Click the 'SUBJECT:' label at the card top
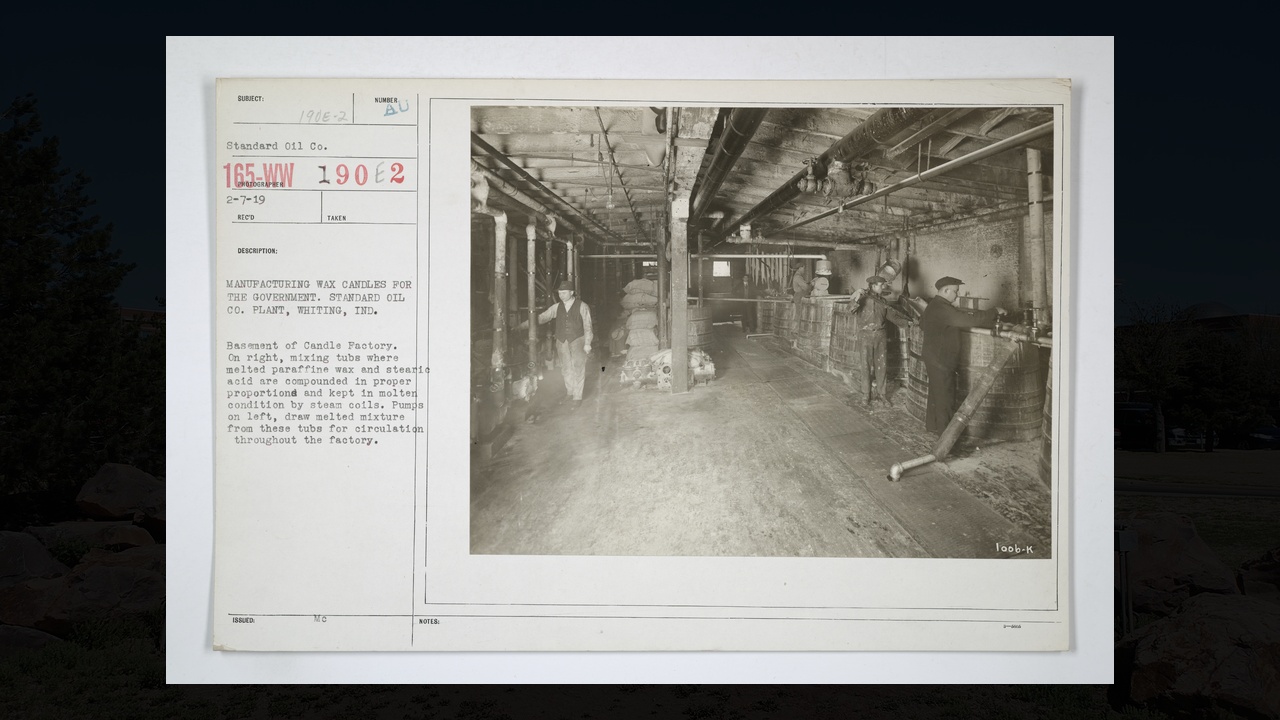Image resolution: width=1280 pixels, height=720 pixels. 250,98
